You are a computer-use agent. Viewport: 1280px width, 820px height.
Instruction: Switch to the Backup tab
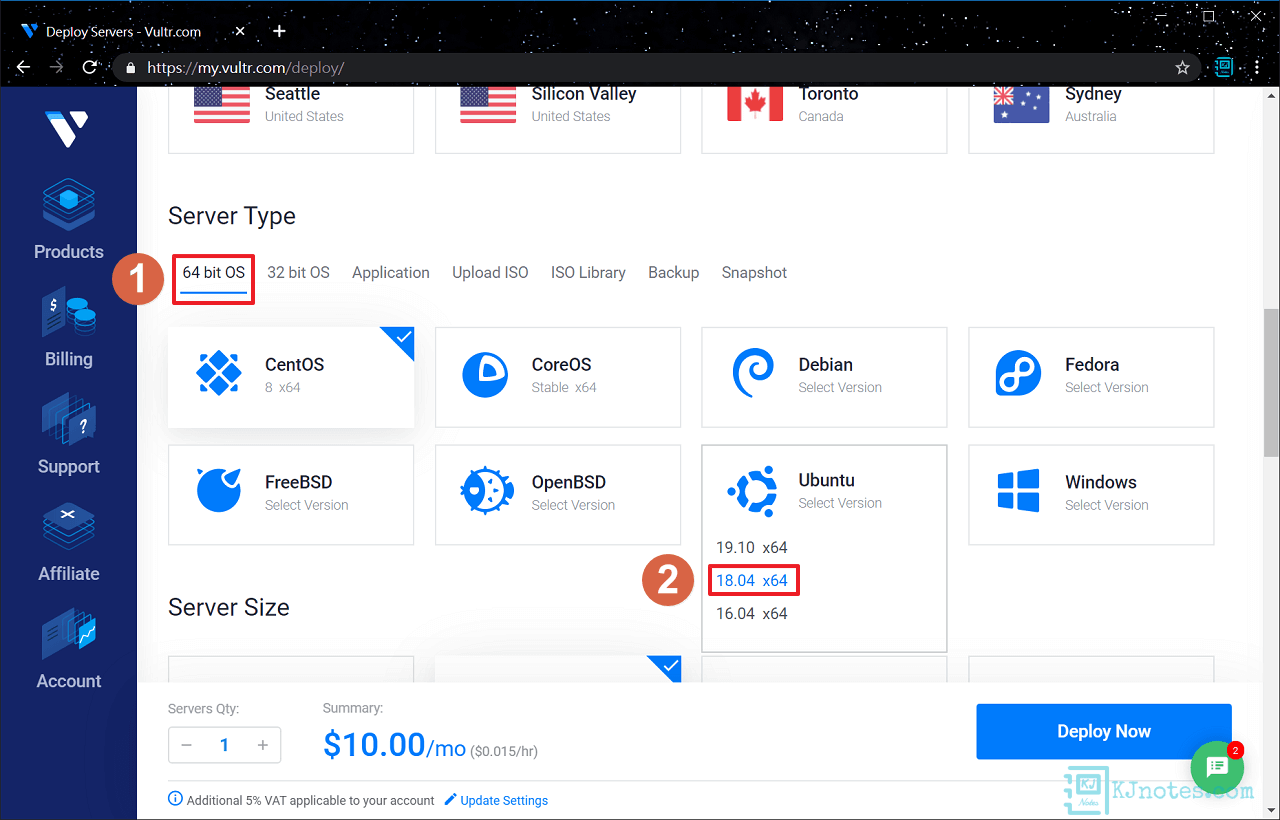[673, 272]
